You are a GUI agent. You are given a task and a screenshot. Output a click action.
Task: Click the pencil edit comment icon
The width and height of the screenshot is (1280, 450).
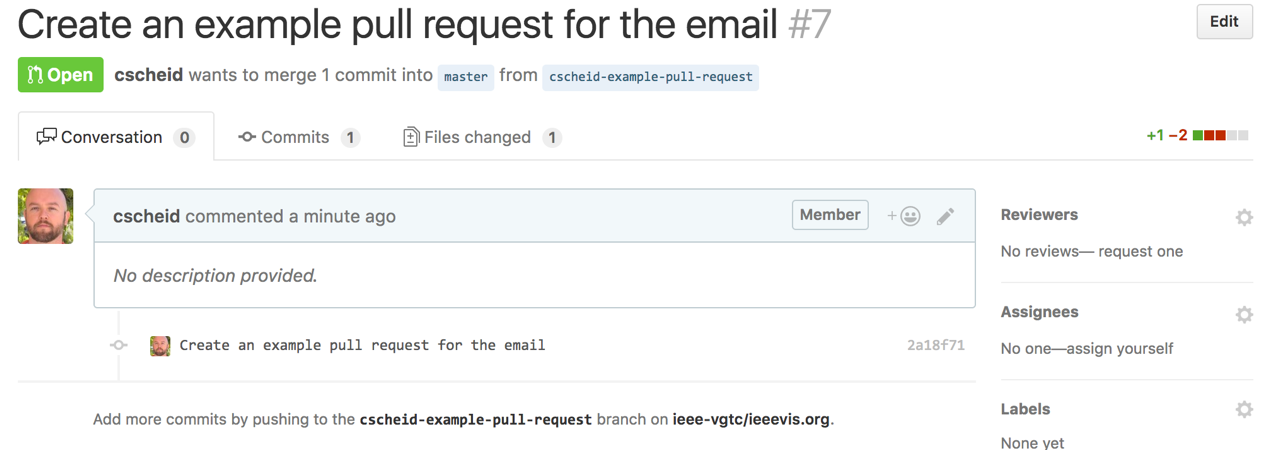tap(945, 216)
